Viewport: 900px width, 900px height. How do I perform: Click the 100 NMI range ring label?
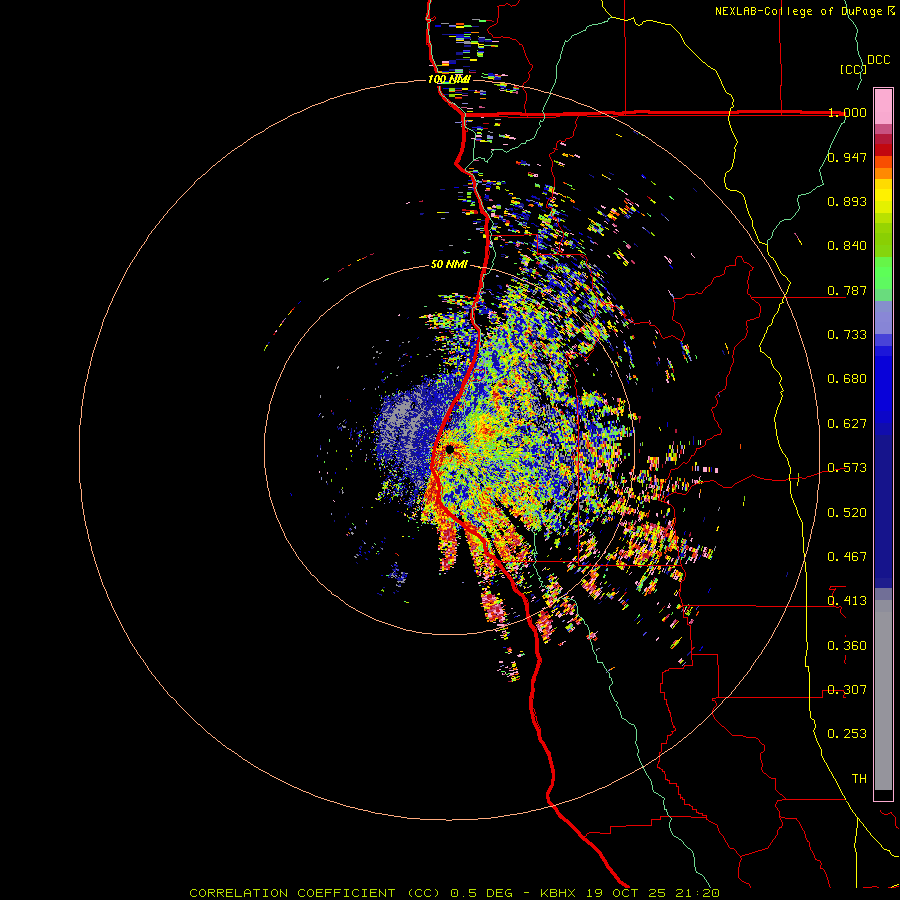449,79
